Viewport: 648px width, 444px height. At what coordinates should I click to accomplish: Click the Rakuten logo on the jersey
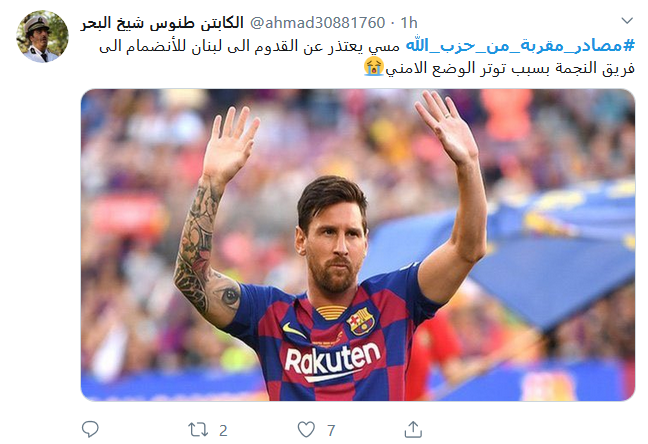click(x=332, y=360)
